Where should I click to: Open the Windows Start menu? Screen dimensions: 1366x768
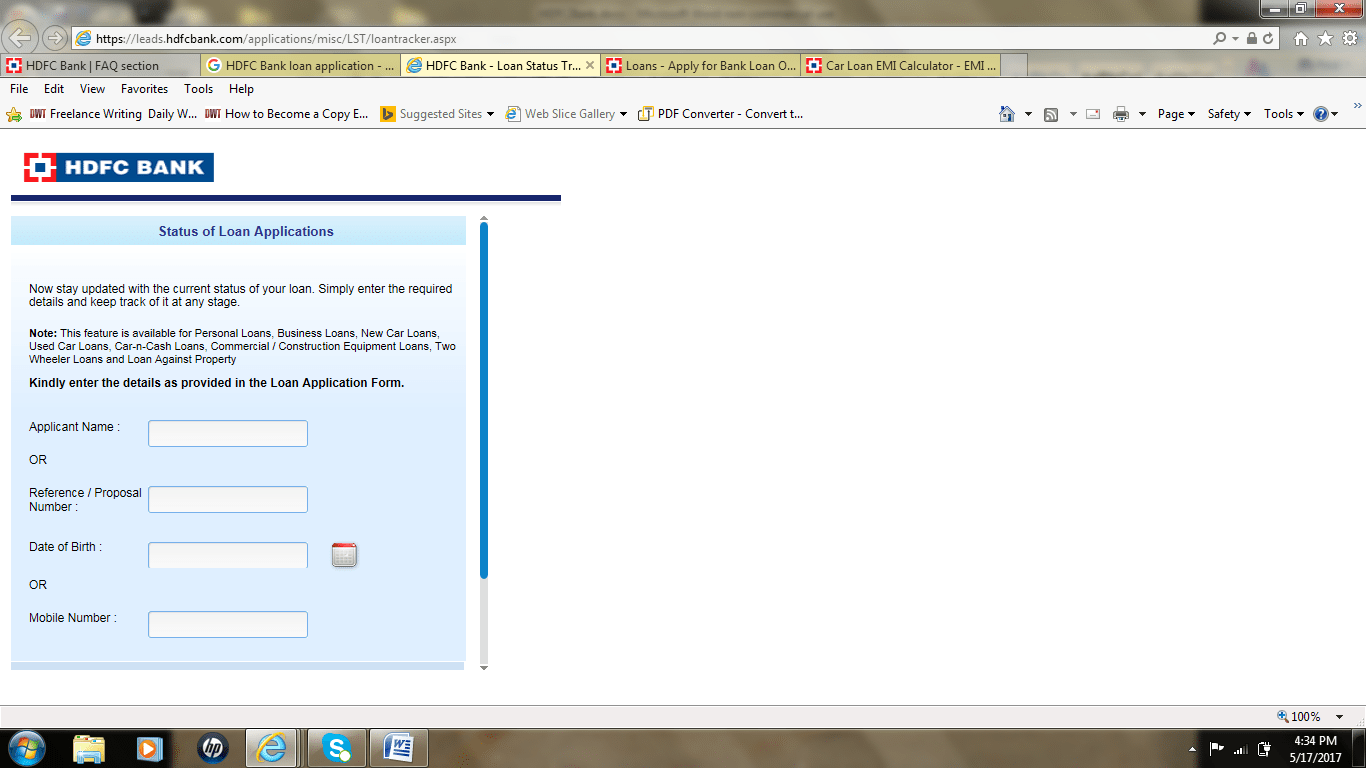(26, 747)
